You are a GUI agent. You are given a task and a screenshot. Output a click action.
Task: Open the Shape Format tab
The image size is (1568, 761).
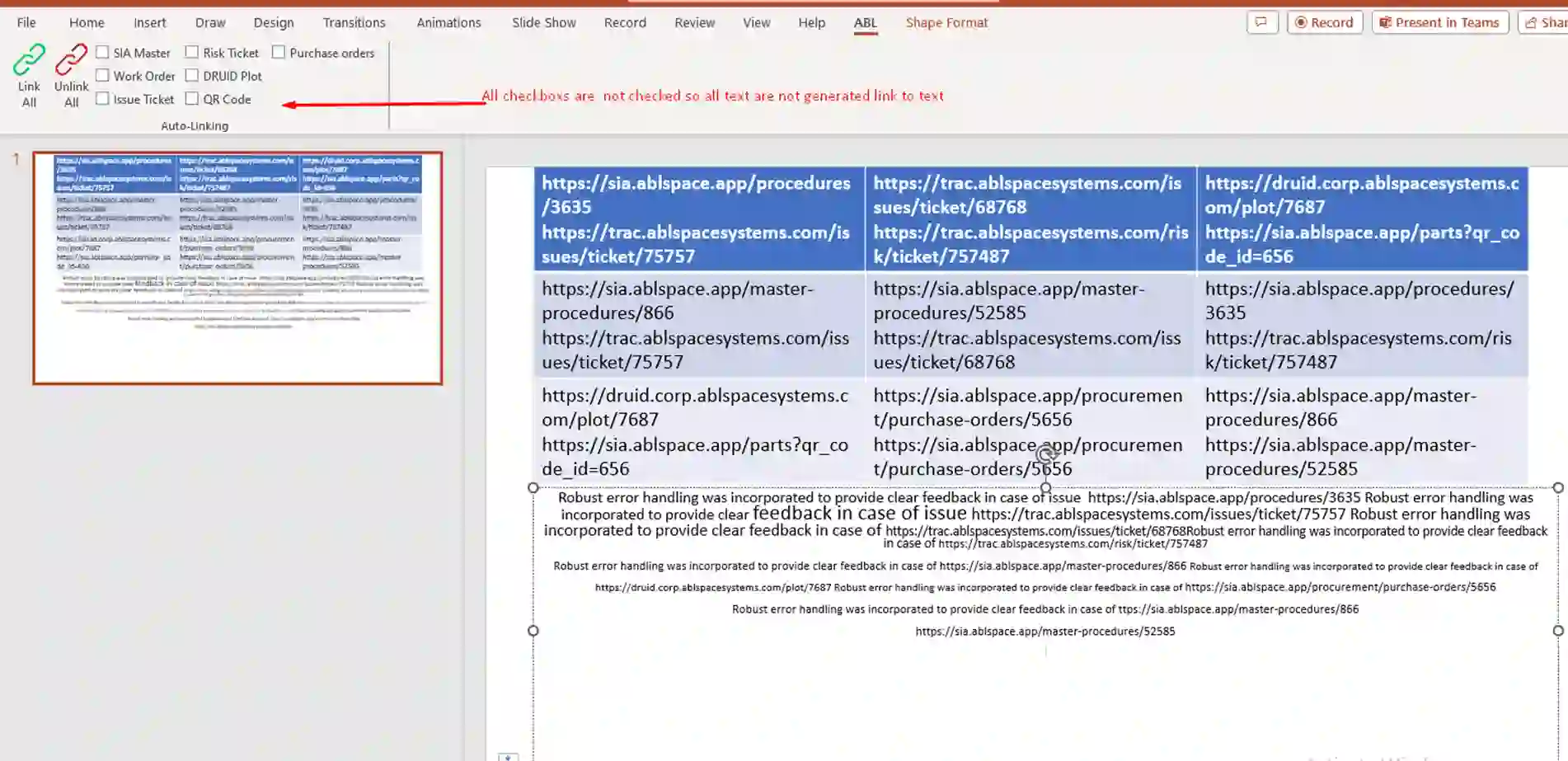tap(946, 22)
